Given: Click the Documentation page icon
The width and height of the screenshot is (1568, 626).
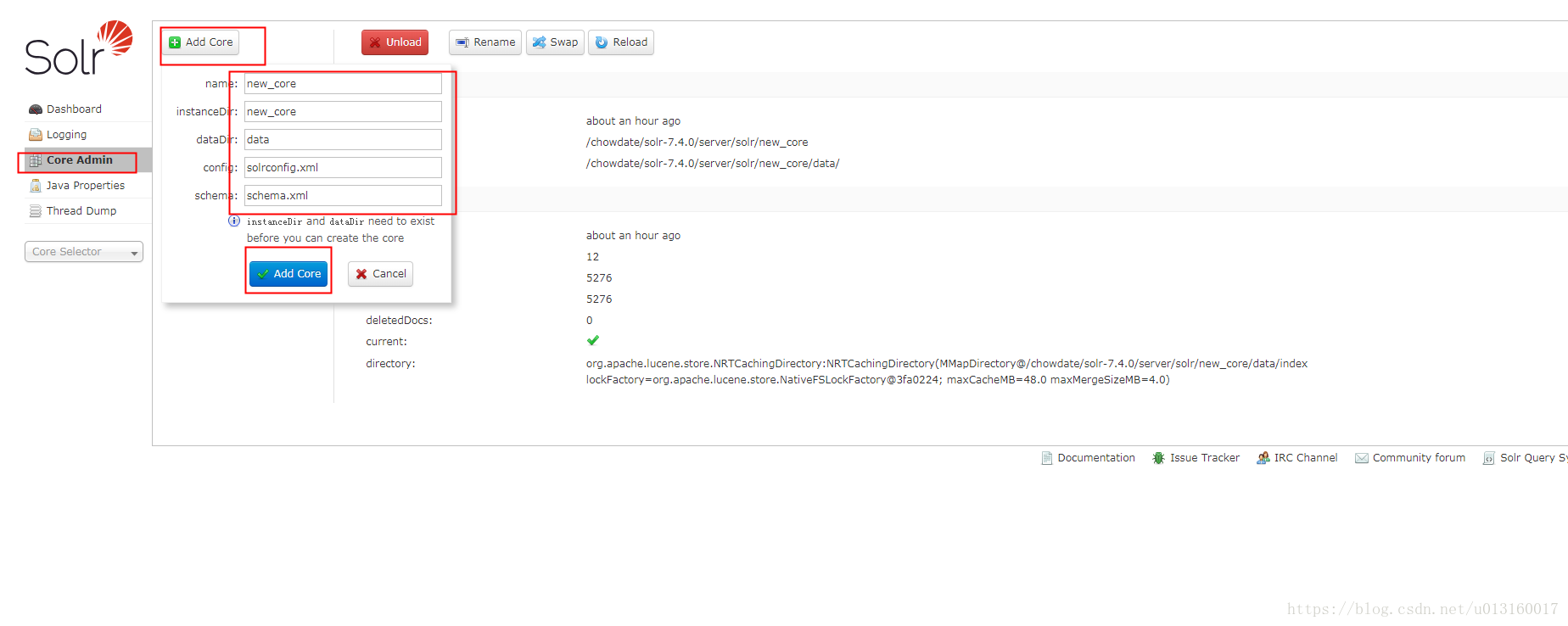Looking at the screenshot, I should point(1047,458).
